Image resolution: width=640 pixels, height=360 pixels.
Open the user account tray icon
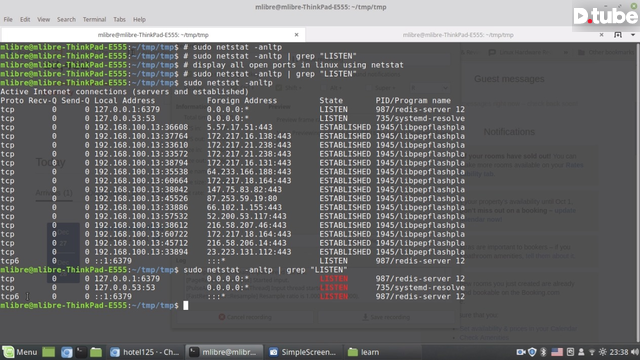[581, 352]
